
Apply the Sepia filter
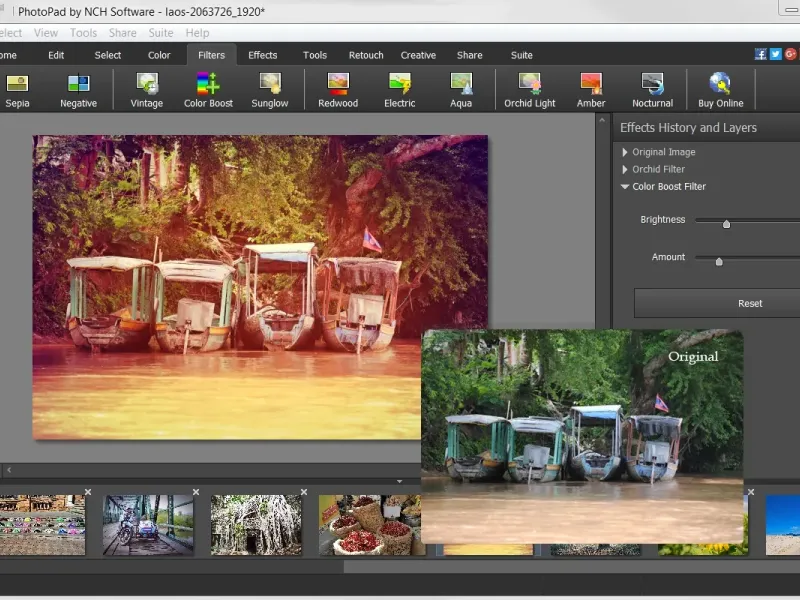(17, 90)
